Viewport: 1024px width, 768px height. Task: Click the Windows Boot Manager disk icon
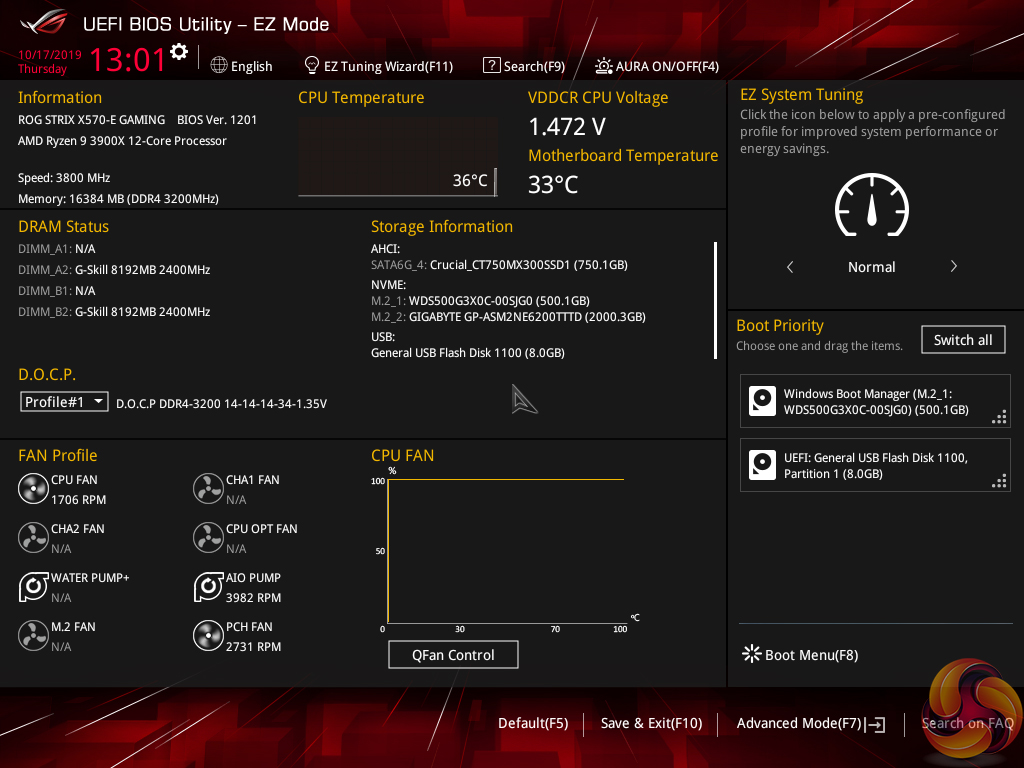coord(762,401)
